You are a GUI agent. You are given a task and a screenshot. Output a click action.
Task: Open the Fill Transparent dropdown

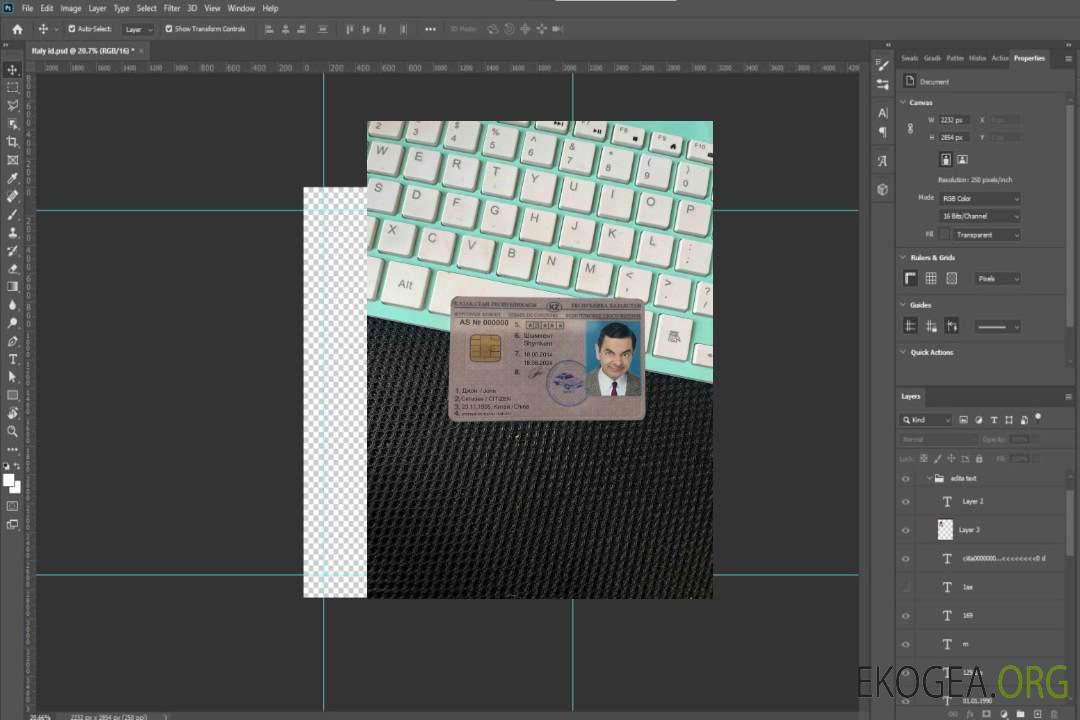[986, 235]
